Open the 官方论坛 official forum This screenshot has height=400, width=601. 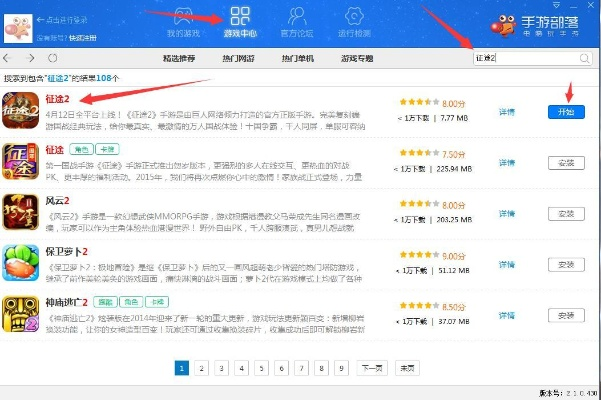coord(297,23)
